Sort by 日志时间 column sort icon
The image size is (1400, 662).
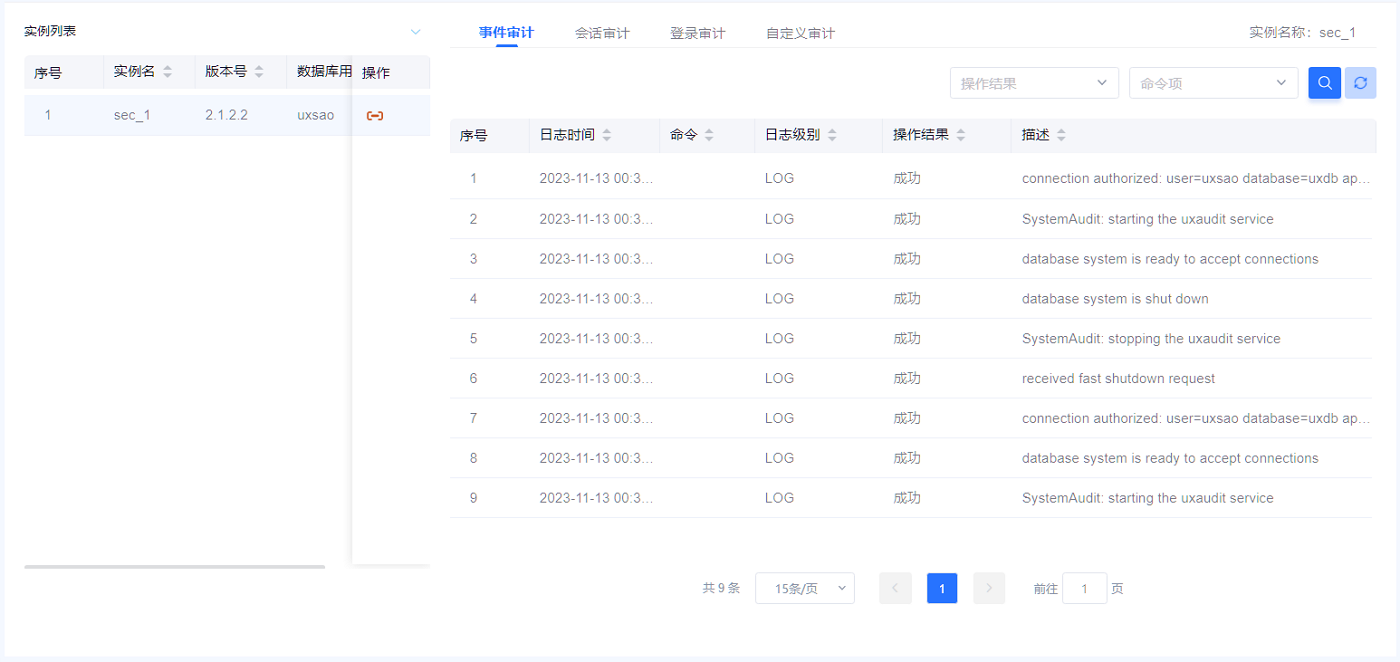click(607, 135)
